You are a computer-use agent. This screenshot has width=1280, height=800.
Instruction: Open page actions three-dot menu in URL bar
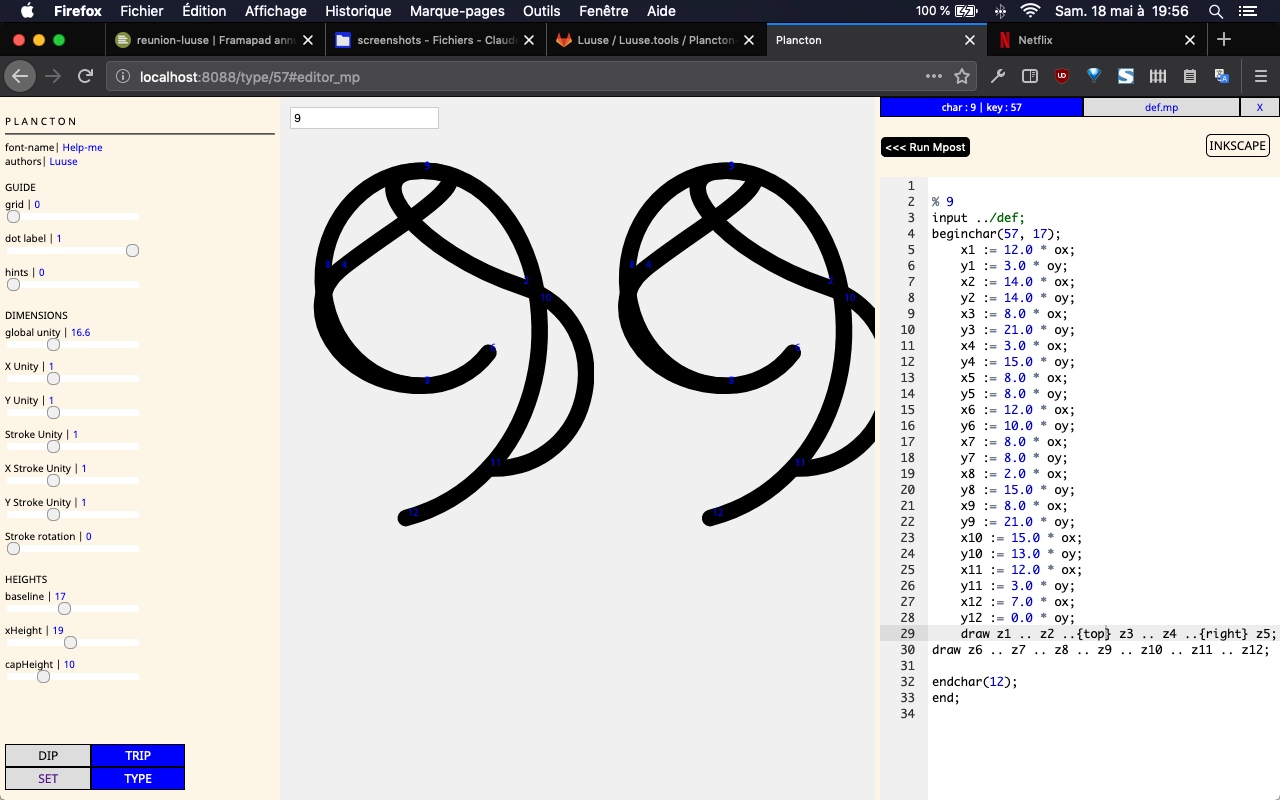(x=933, y=76)
